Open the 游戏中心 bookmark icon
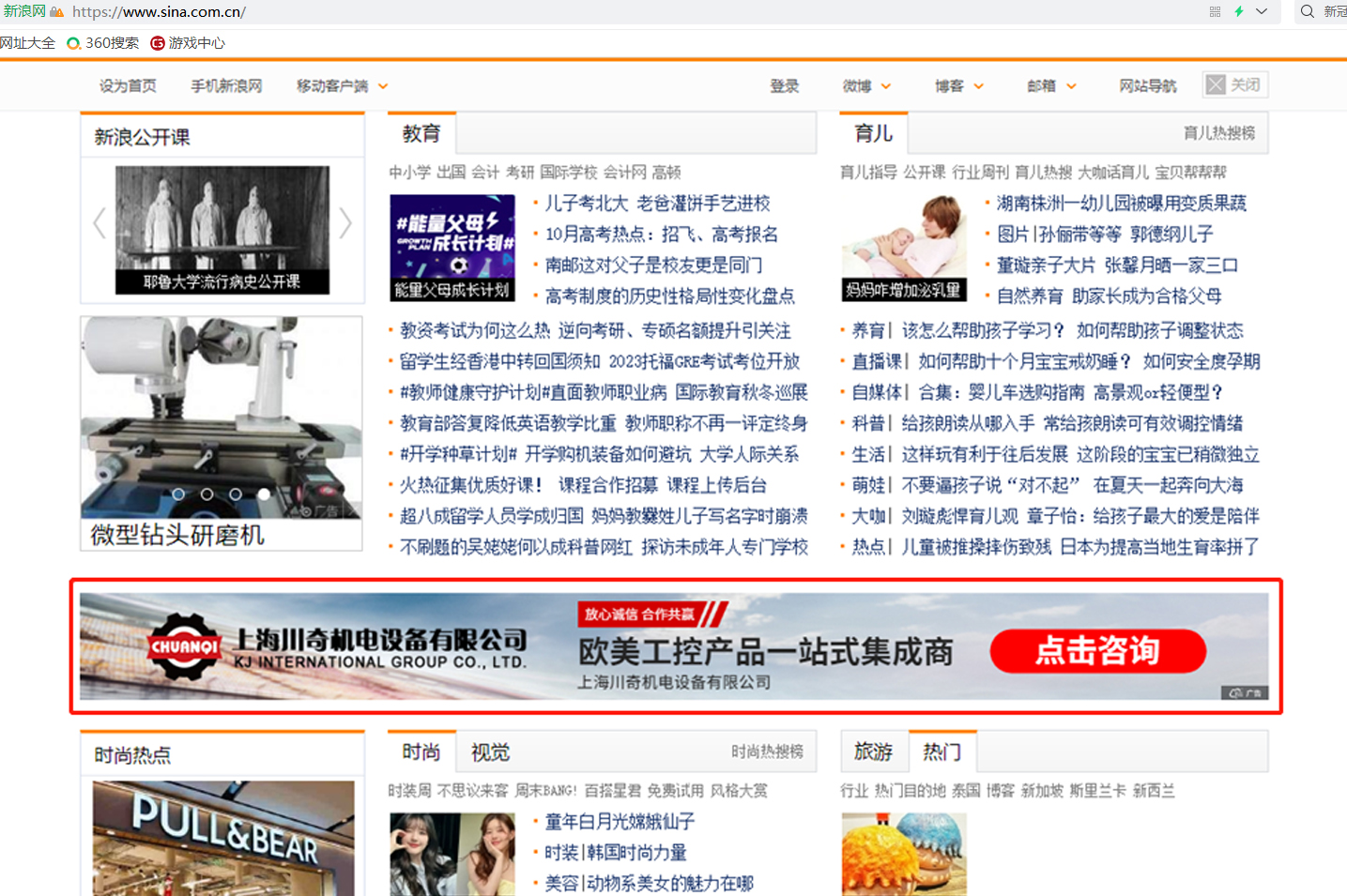 (158, 43)
